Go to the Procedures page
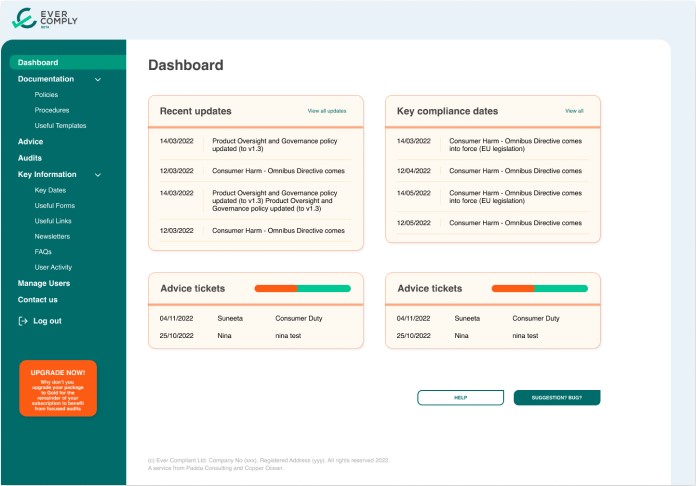The height and width of the screenshot is (486, 696). (x=52, y=110)
